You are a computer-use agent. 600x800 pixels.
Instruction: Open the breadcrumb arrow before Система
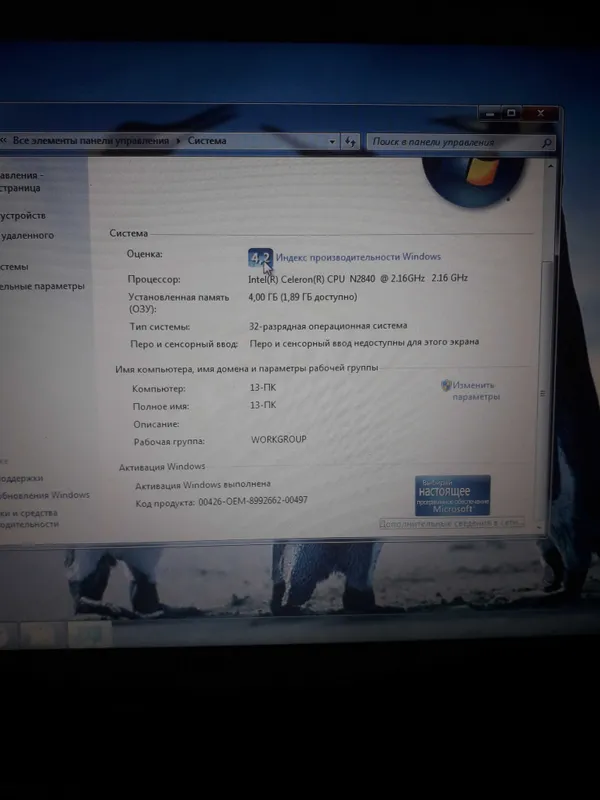[x=179, y=141]
